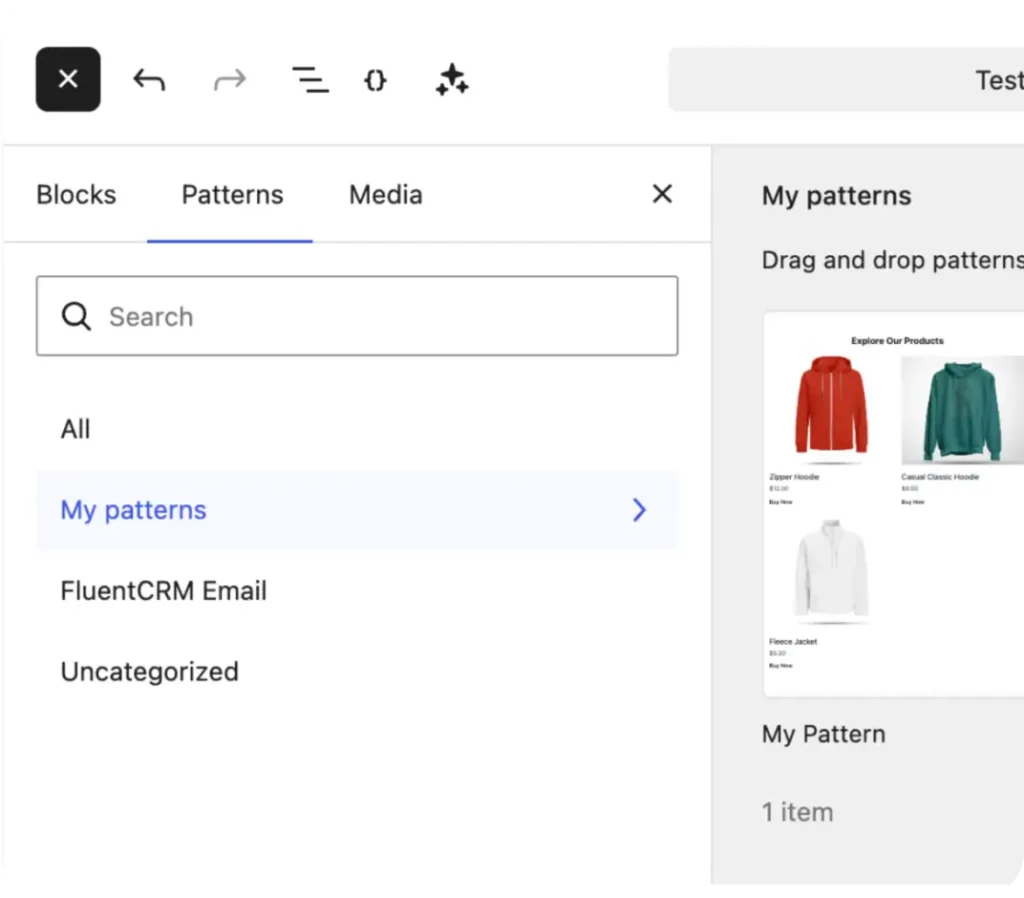This screenshot has height=898, width=1024.
Task: Insert the Explore Our Products pattern thumbnail
Action: point(893,504)
